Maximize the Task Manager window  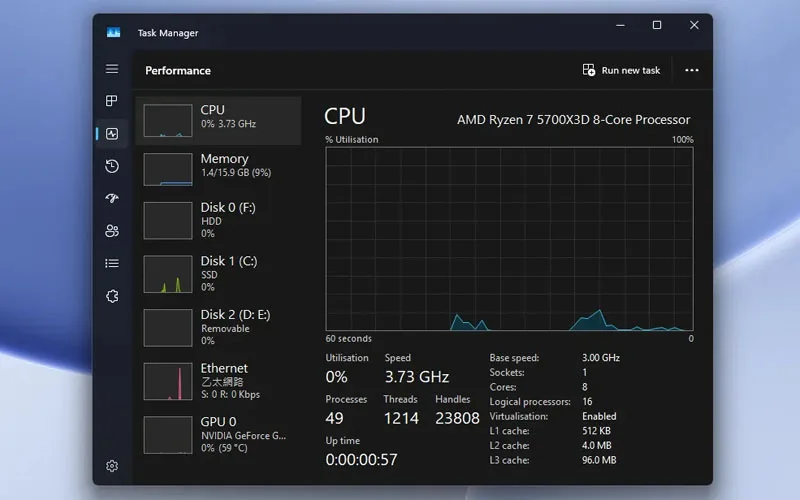[657, 25]
